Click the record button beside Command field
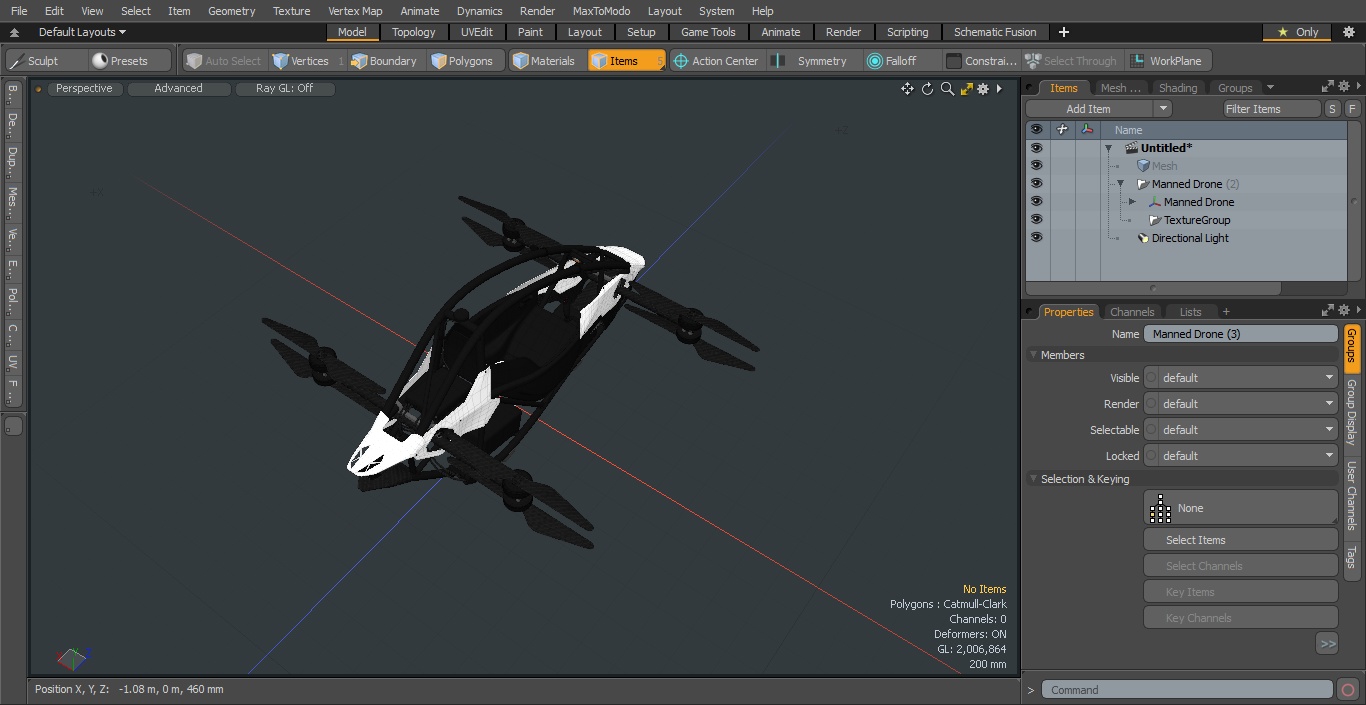The image size is (1366, 705). [1347, 689]
